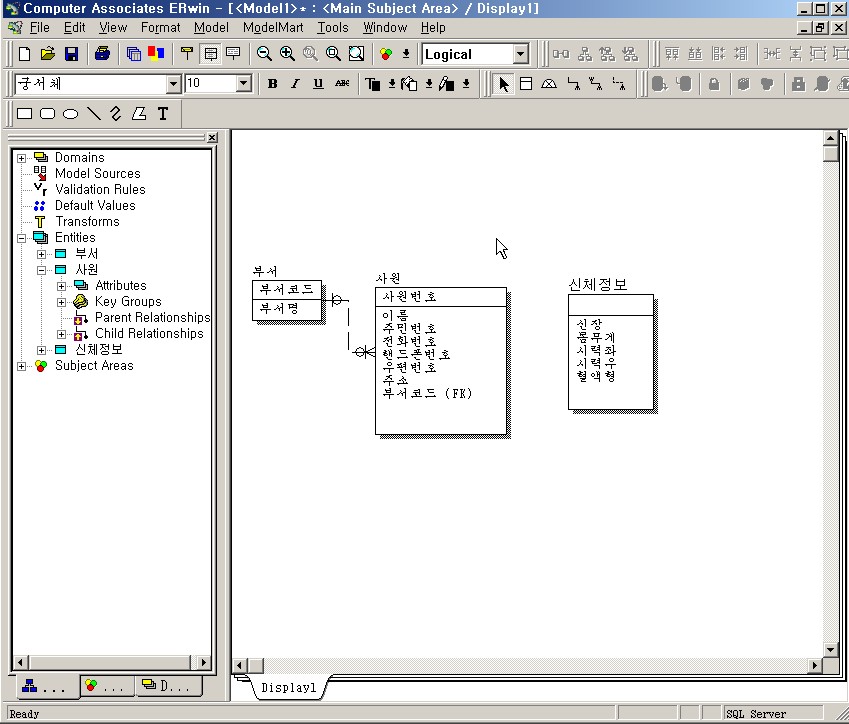Choose the connected-line (zigzag) drawing tool

(x=116, y=114)
